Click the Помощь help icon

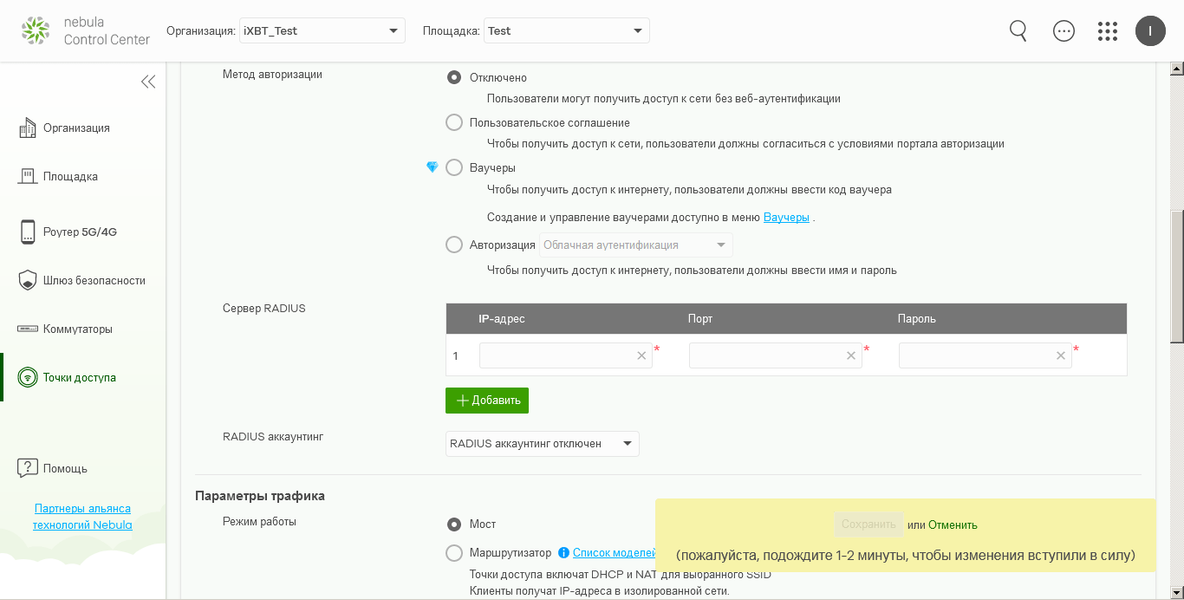pyautogui.click(x=28, y=468)
